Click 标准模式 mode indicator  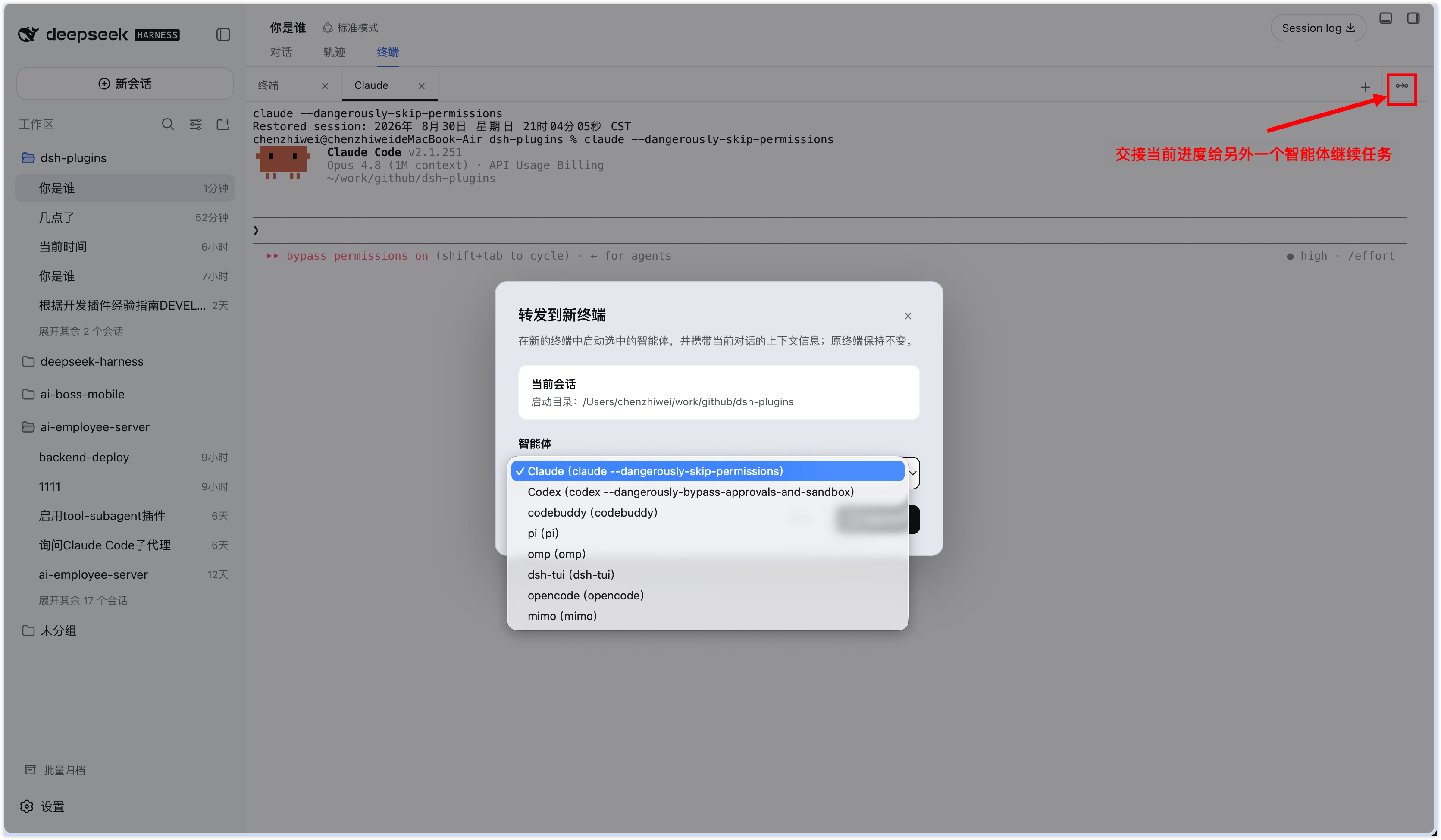(350, 28)
